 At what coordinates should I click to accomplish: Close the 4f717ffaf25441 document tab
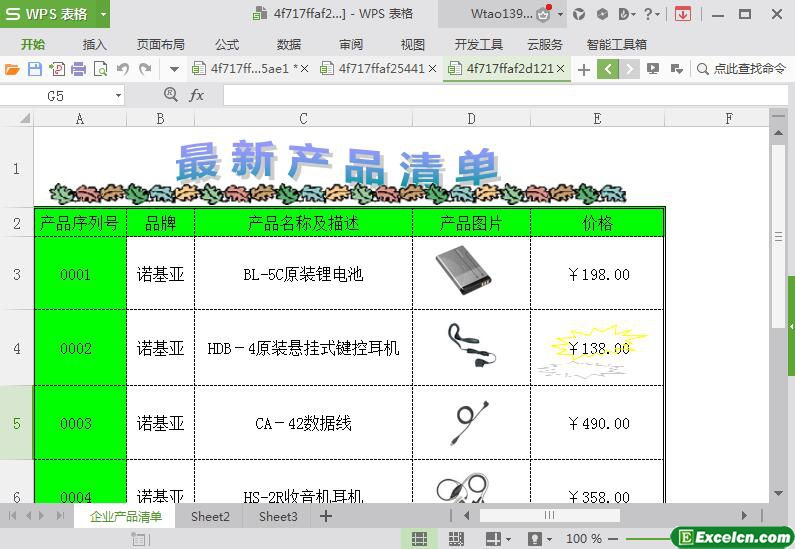click(432, 68)
